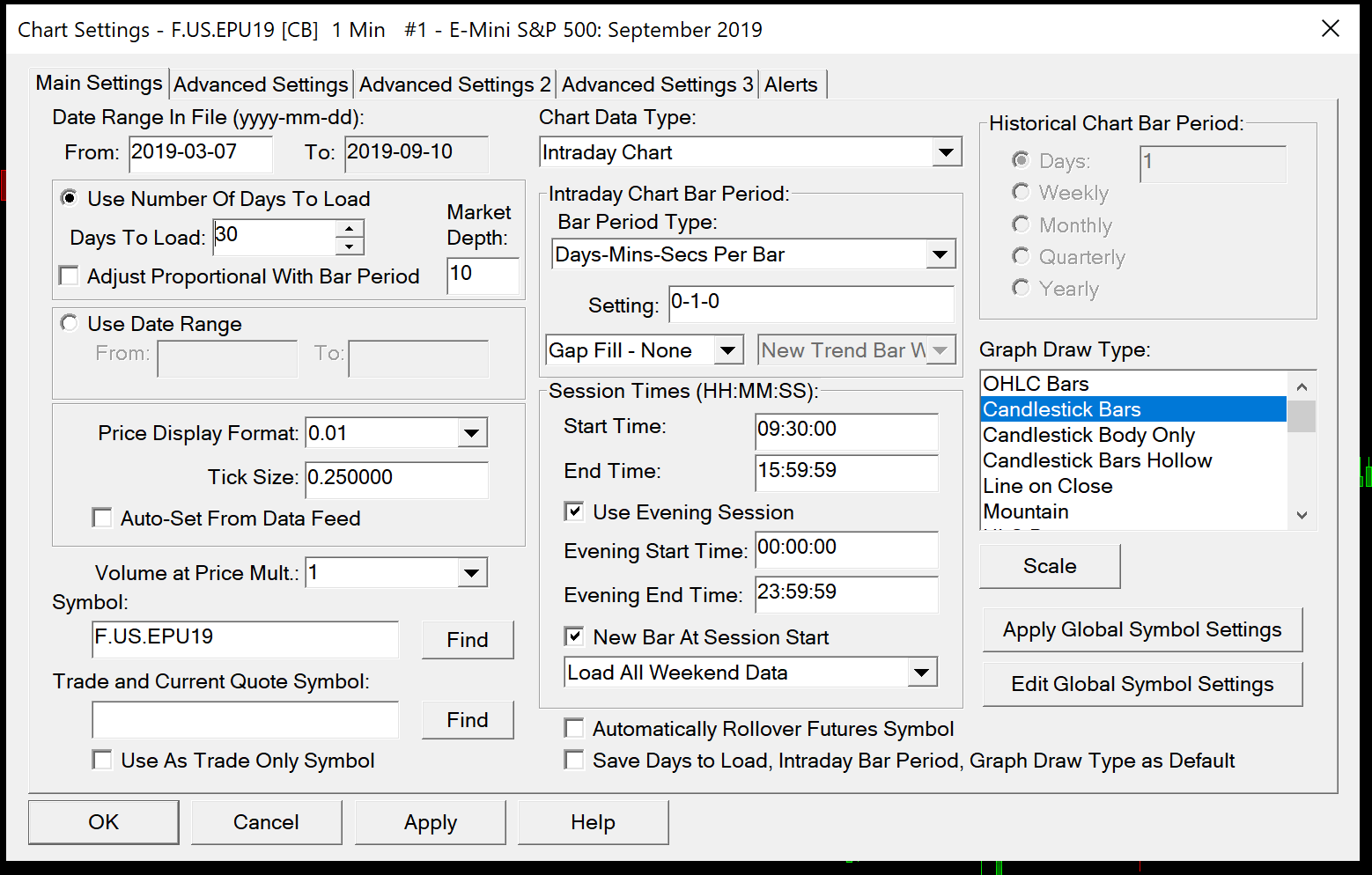Apply the chart settings
The image size is (1372, 875).
(431, 822)
